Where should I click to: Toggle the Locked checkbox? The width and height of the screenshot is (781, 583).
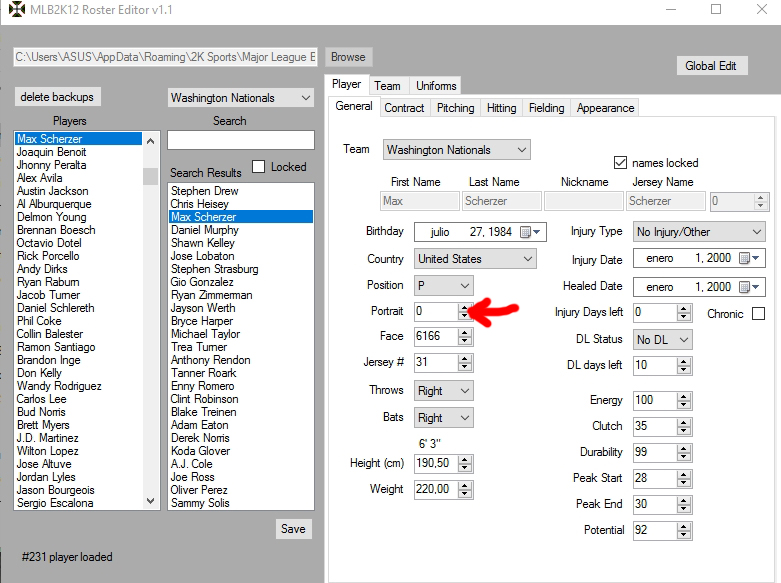click(259, 167)
